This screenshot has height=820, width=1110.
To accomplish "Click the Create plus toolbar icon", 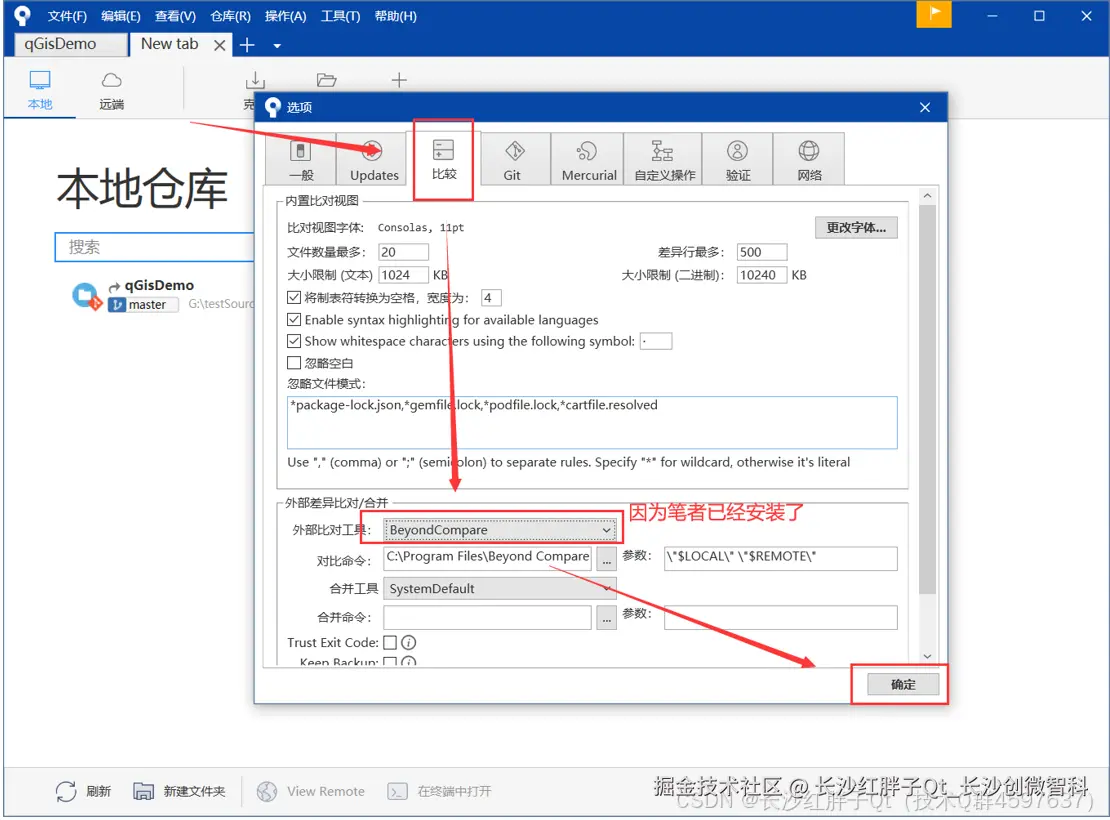I will pyautogui.click(x=399, y=80).
